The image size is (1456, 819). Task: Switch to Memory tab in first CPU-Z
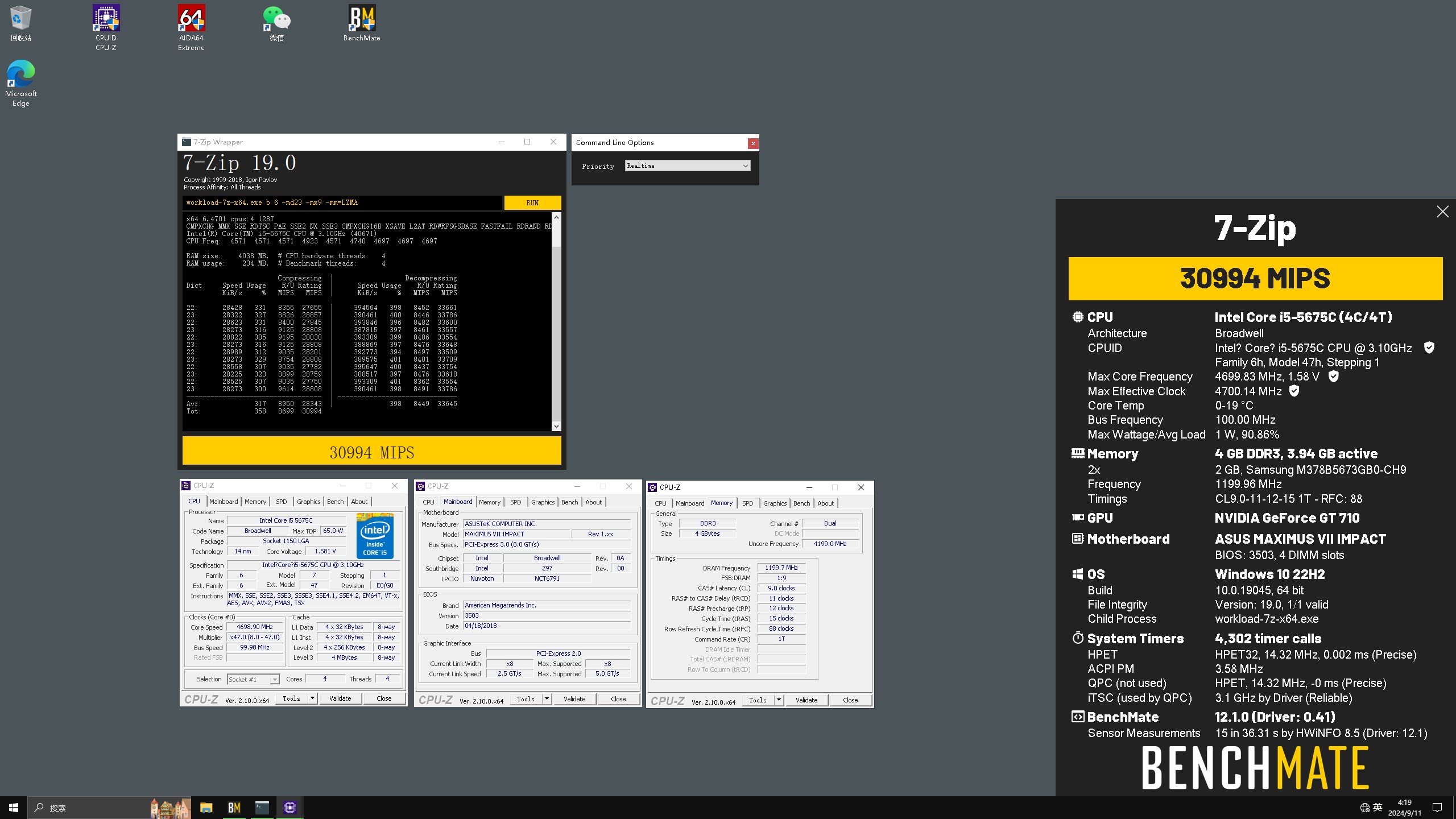[x=255, y=502]
